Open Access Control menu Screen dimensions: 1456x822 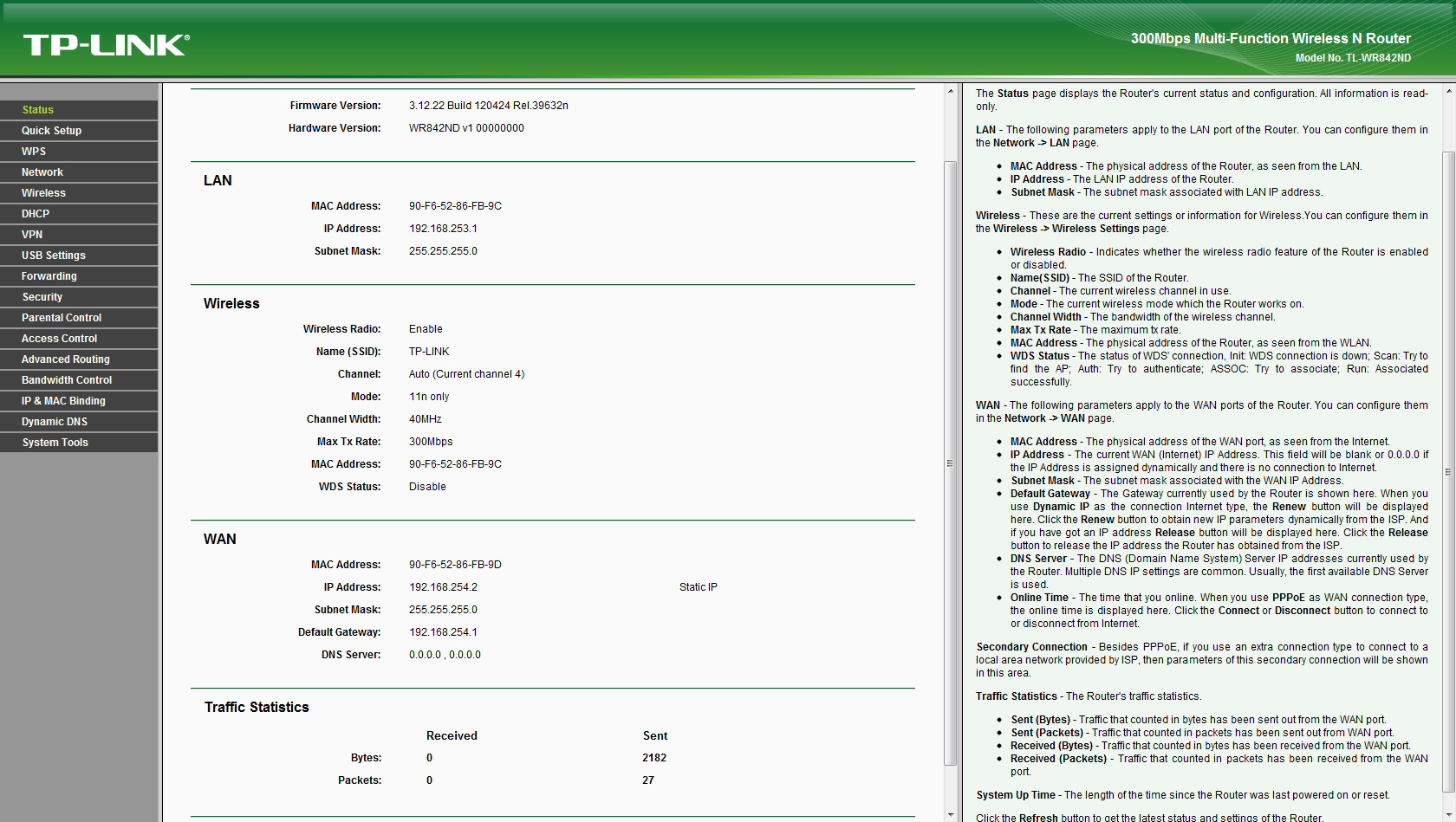79,339
